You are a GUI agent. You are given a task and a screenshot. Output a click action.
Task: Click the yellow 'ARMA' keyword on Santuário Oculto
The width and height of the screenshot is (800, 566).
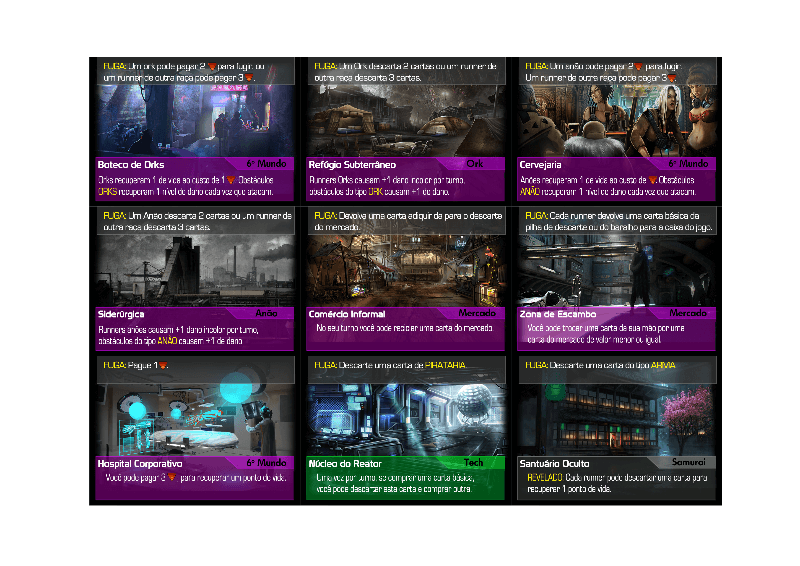click(x=663, y=365)
